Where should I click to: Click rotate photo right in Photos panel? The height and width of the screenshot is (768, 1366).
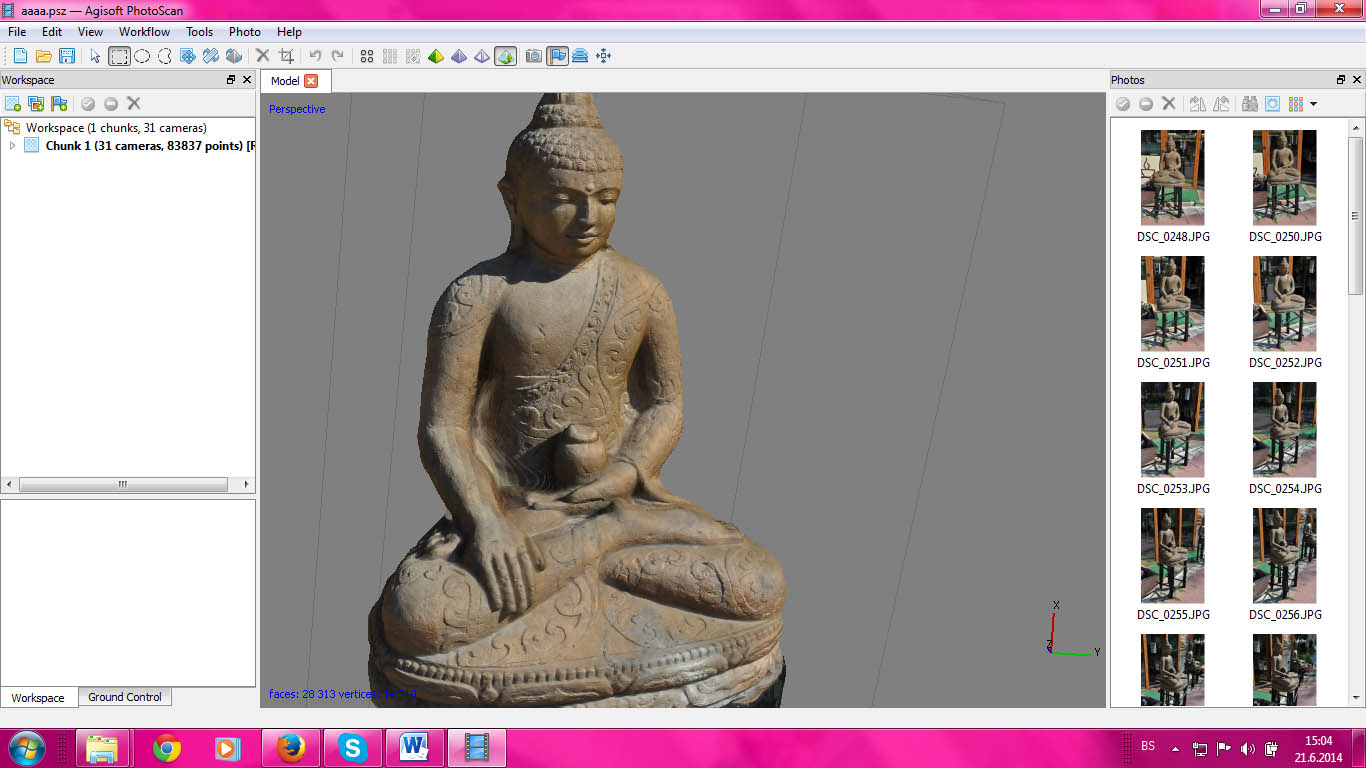point(1197,103)
